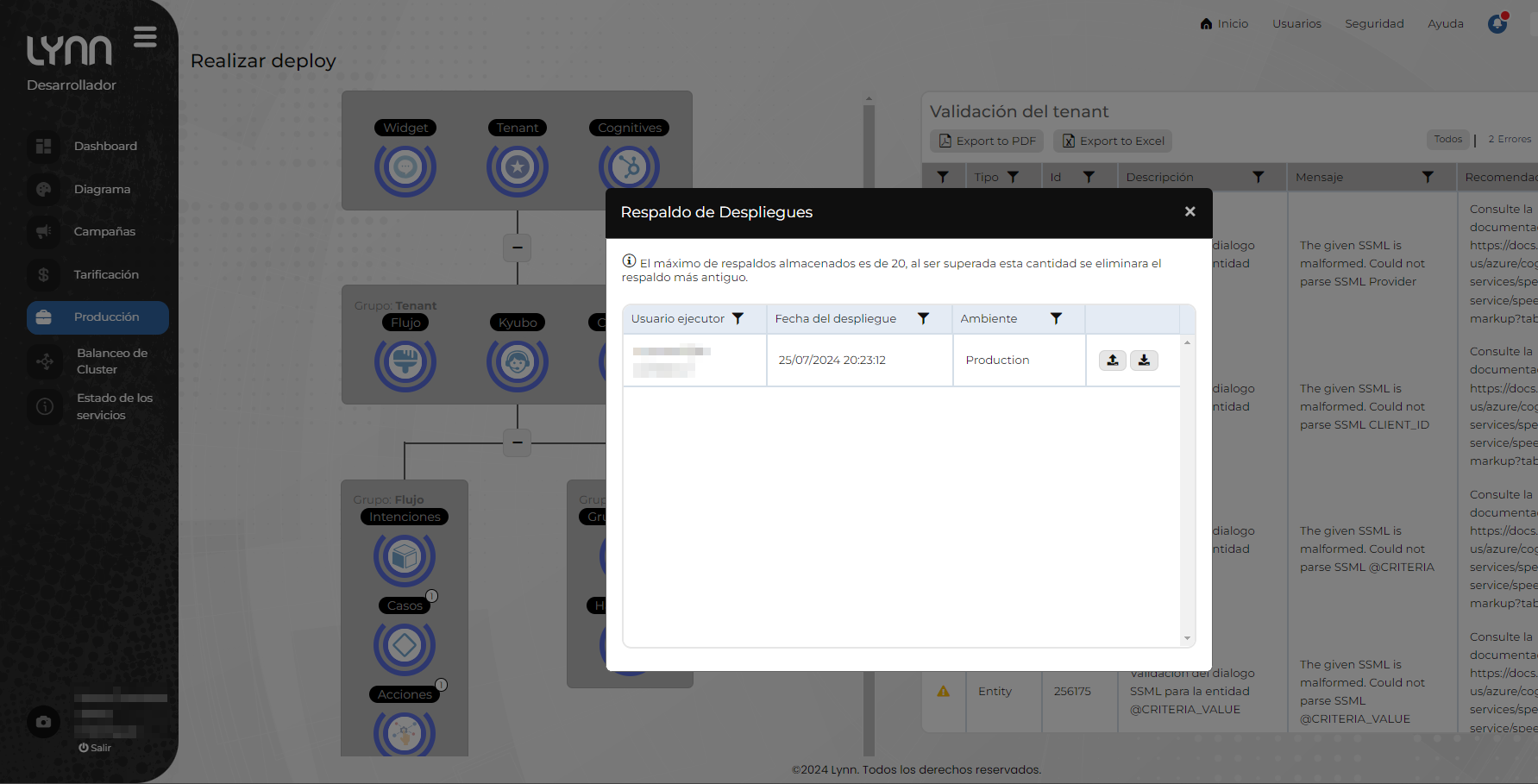Collapse the Flujo branch minus expander
The width and height of the screenshot is (1538, 784).
(x=517, y=442)
